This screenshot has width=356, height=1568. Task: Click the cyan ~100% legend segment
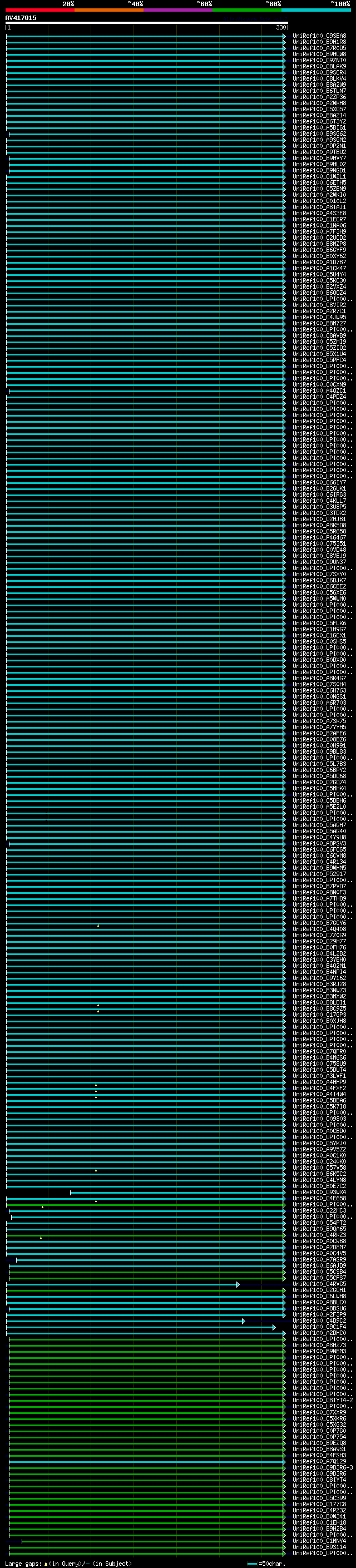[x=316, y=10]
